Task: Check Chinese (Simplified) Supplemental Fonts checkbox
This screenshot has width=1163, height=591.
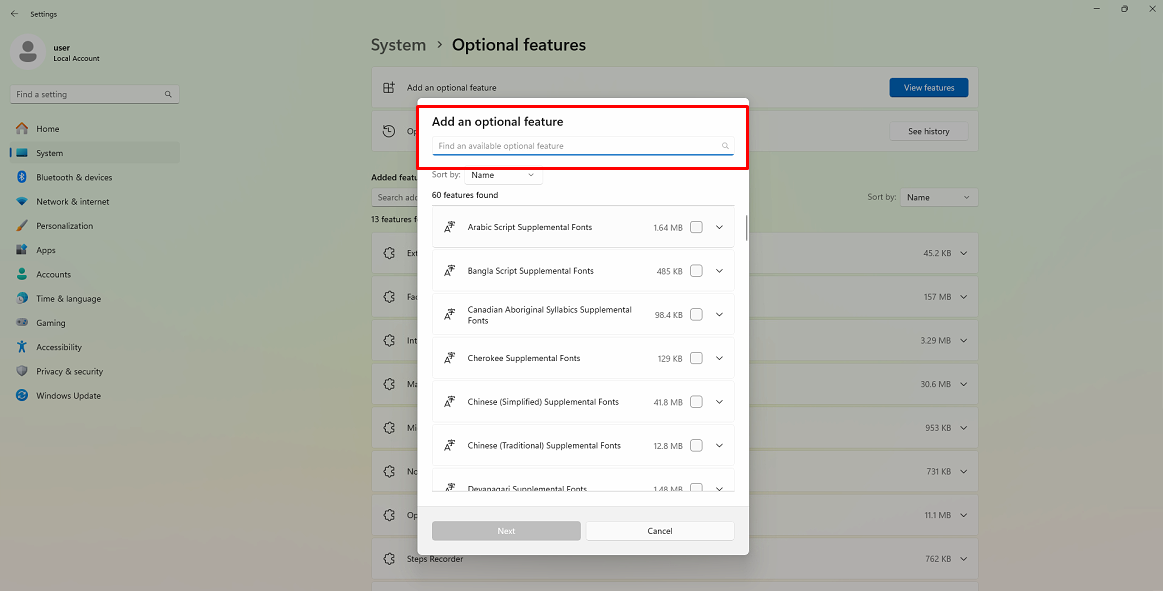Action: click(696, 402)
